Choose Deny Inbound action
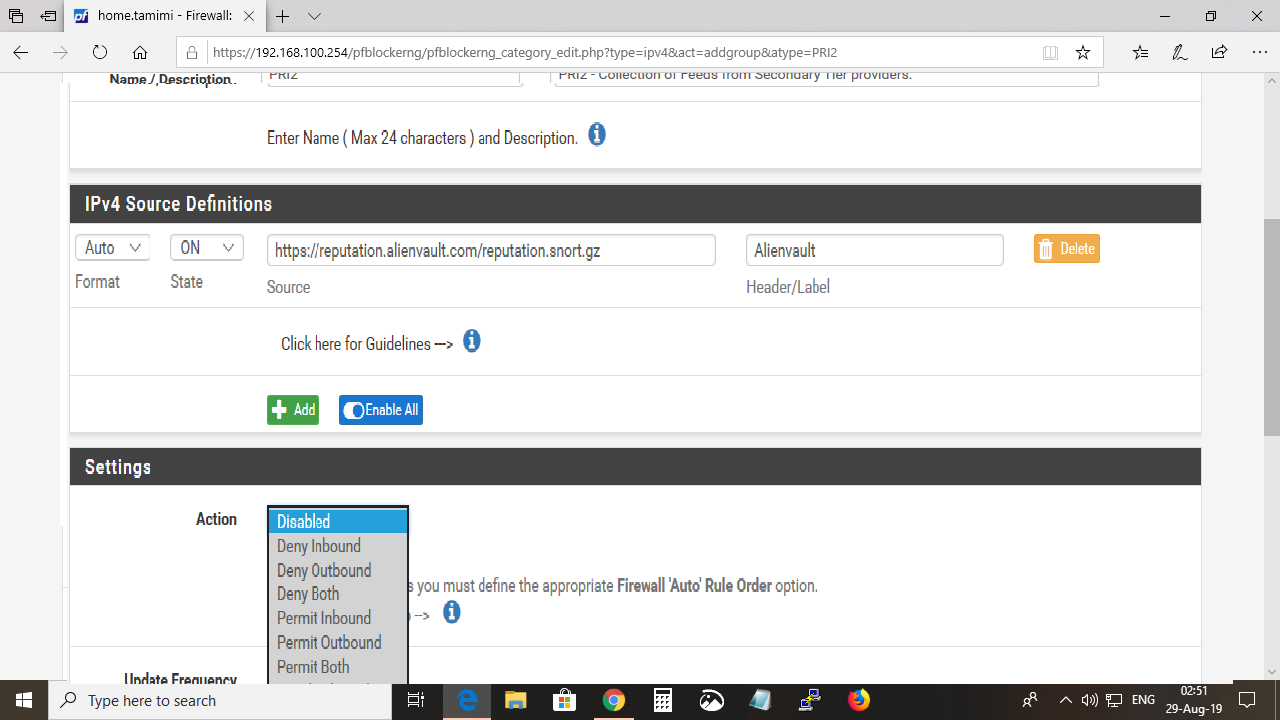This screenshot has width=1280, height=720. pyautogui.click(x=338, y=546)
